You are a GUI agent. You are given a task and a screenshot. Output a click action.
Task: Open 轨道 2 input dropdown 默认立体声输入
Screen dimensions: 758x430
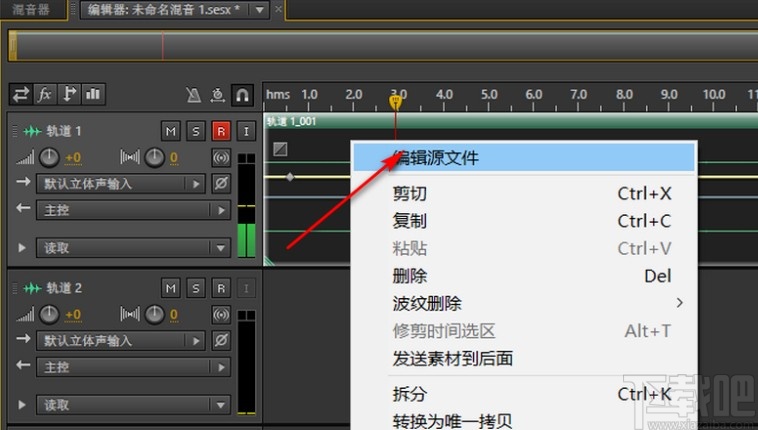pos(121,341)
